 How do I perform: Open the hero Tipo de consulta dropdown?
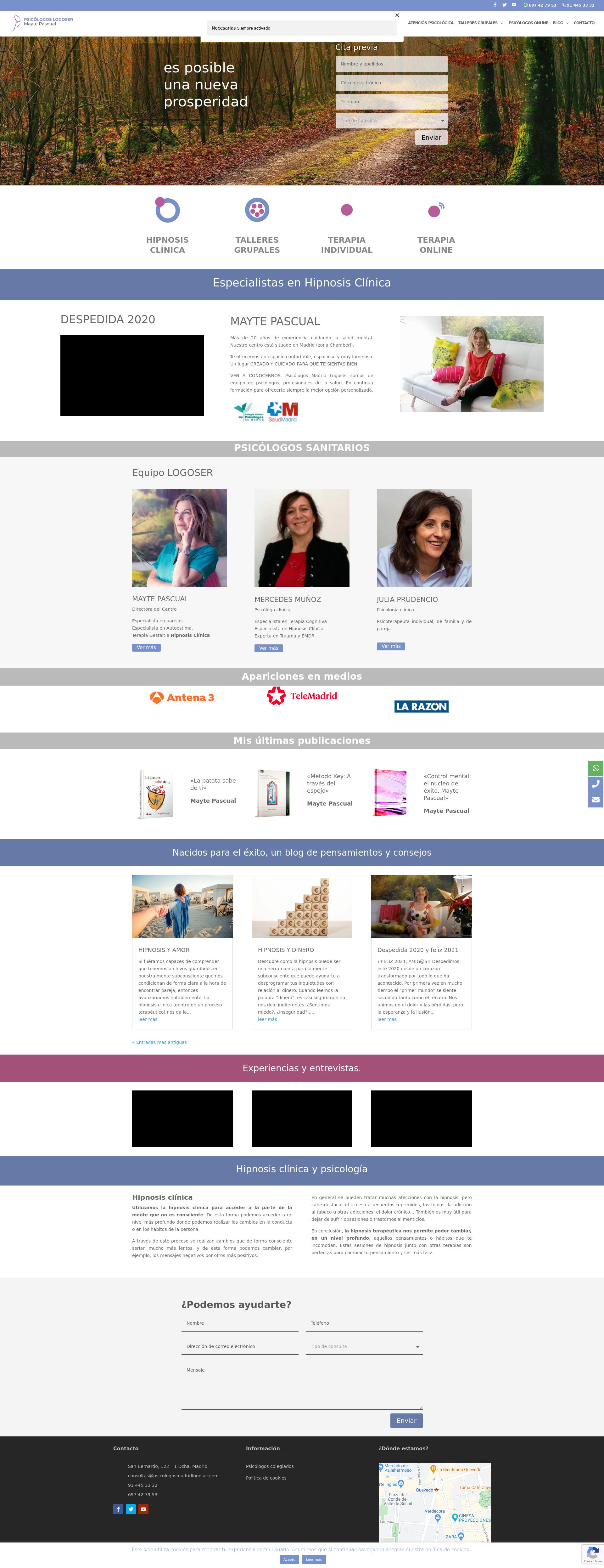point(392,121)
